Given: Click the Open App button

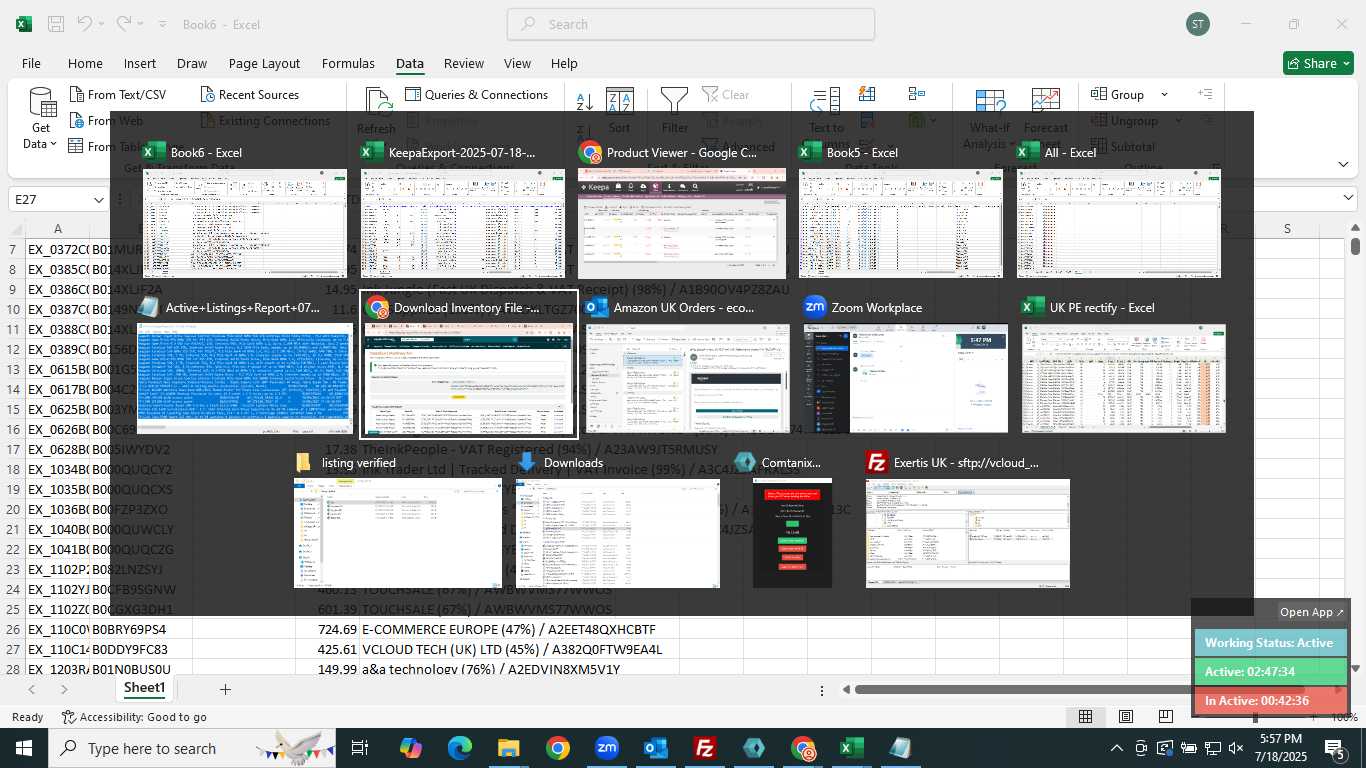Looking at the screenshot, I should (x=1312, y=612).
